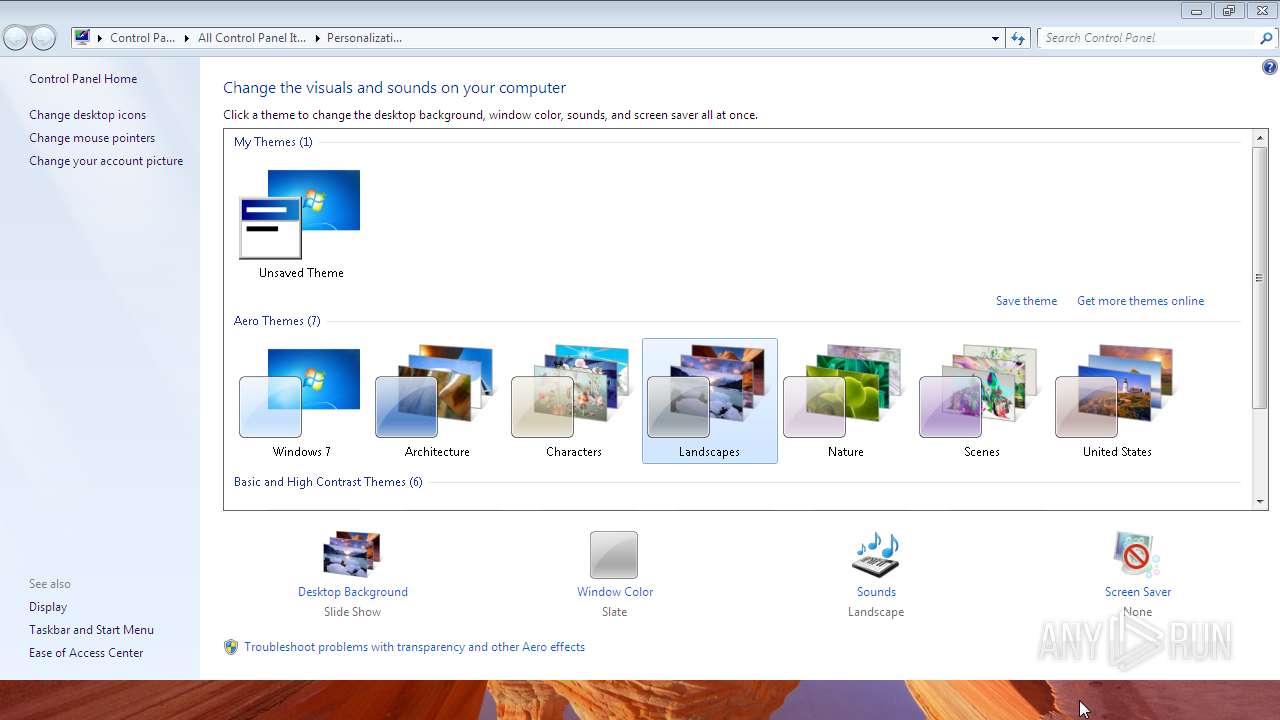
Task: Click the Aero Themes (7) group header
Action: click(x=277, y=321)
